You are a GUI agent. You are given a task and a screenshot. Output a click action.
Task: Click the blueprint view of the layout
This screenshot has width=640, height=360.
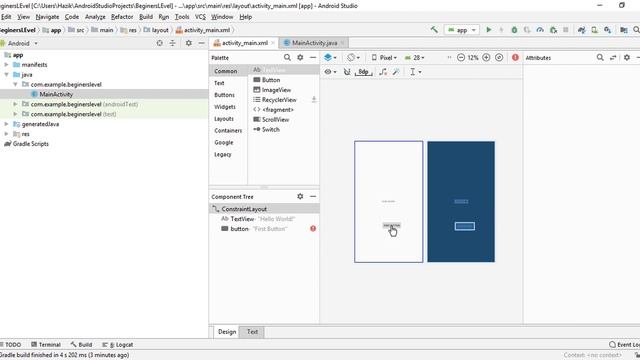461,202
